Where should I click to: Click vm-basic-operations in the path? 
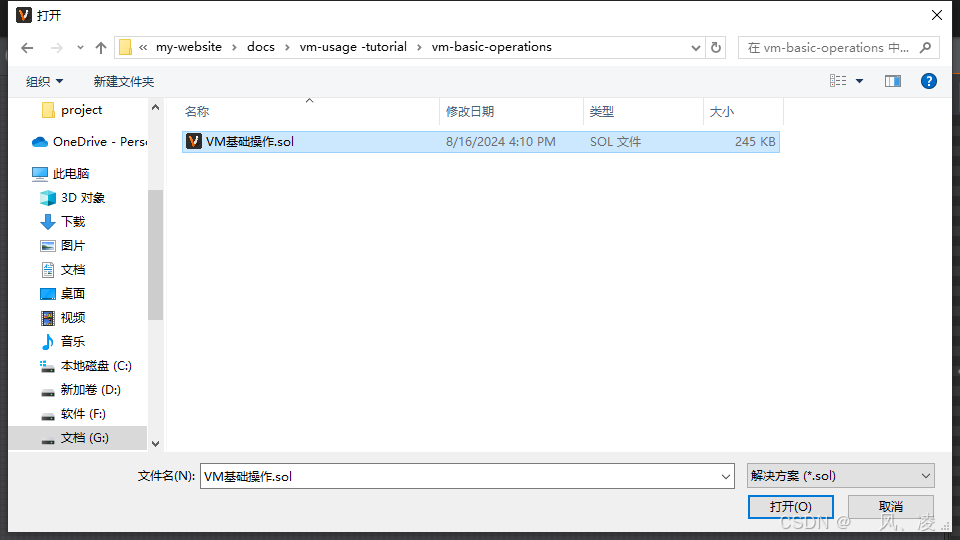point(492,47)
